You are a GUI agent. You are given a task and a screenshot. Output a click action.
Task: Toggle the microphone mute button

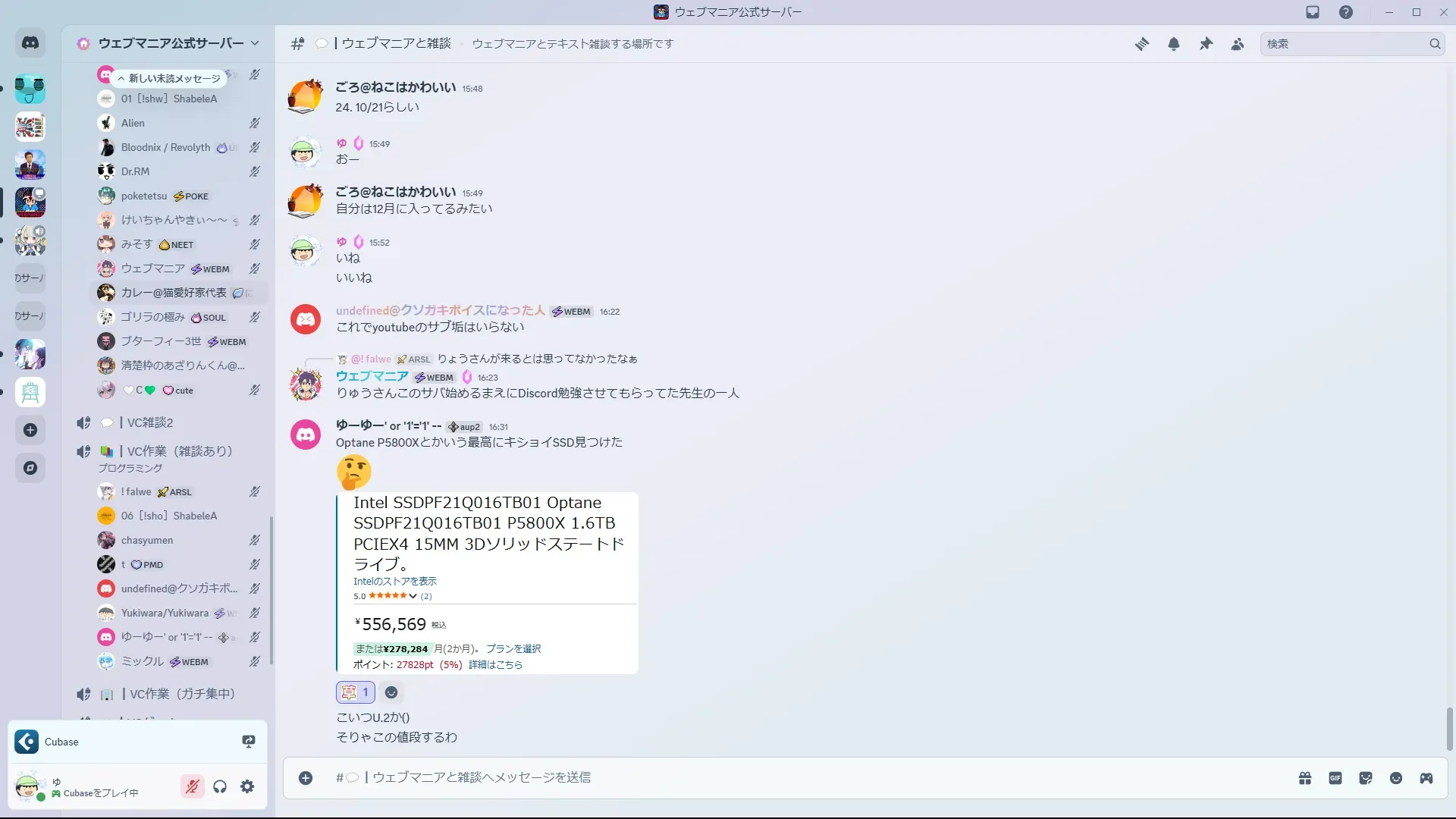[193, 786]
